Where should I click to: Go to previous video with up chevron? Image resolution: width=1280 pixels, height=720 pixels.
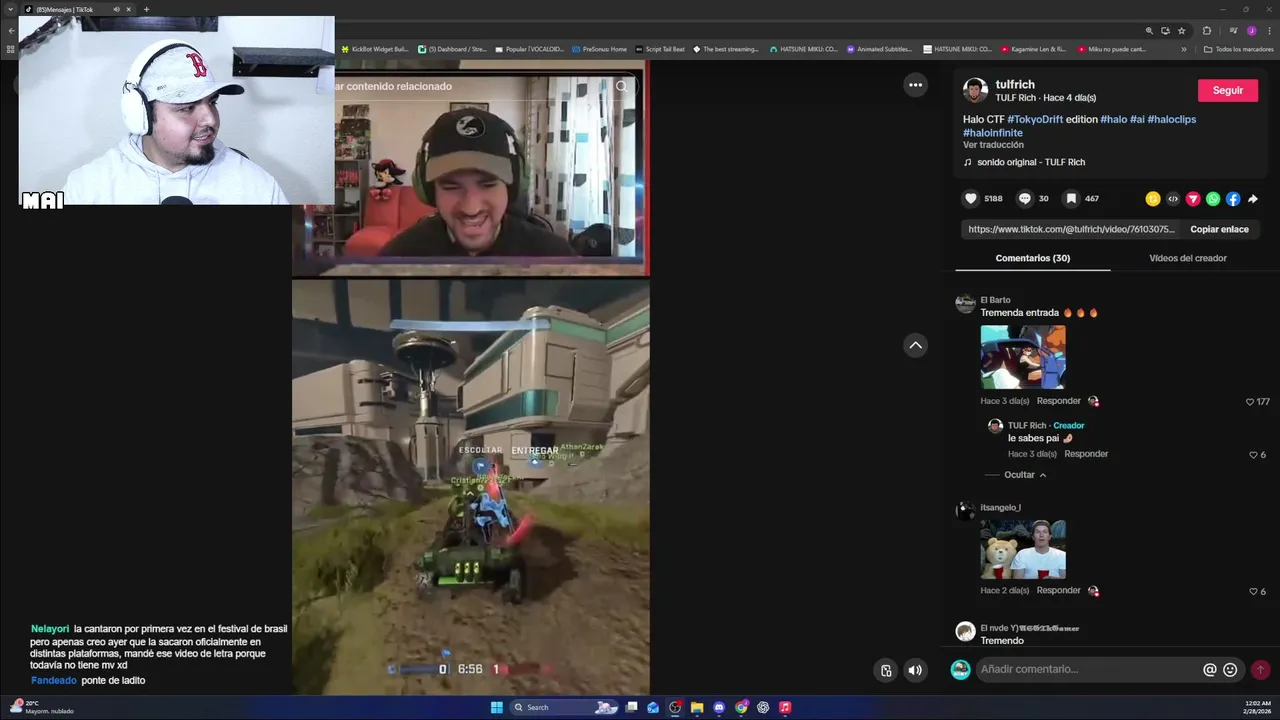pyautogui.click(x=915, y=345)
